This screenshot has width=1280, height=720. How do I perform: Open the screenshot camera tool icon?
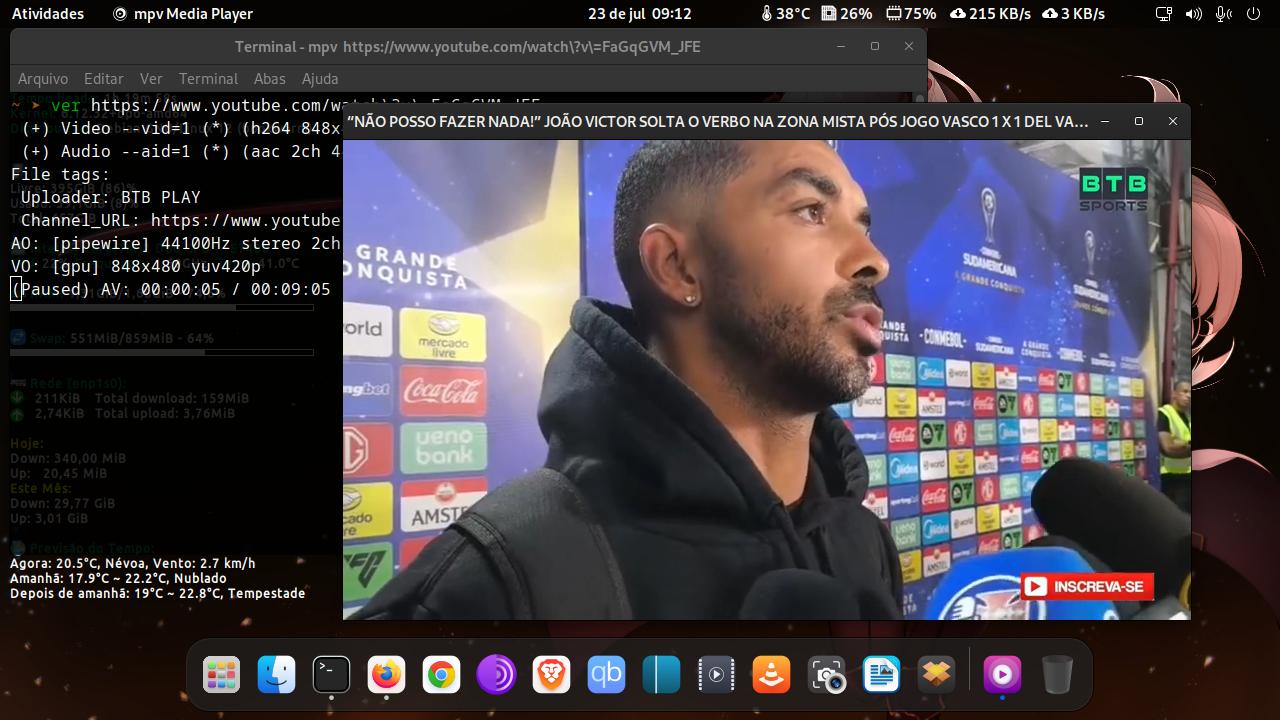(x=826, y=675)
